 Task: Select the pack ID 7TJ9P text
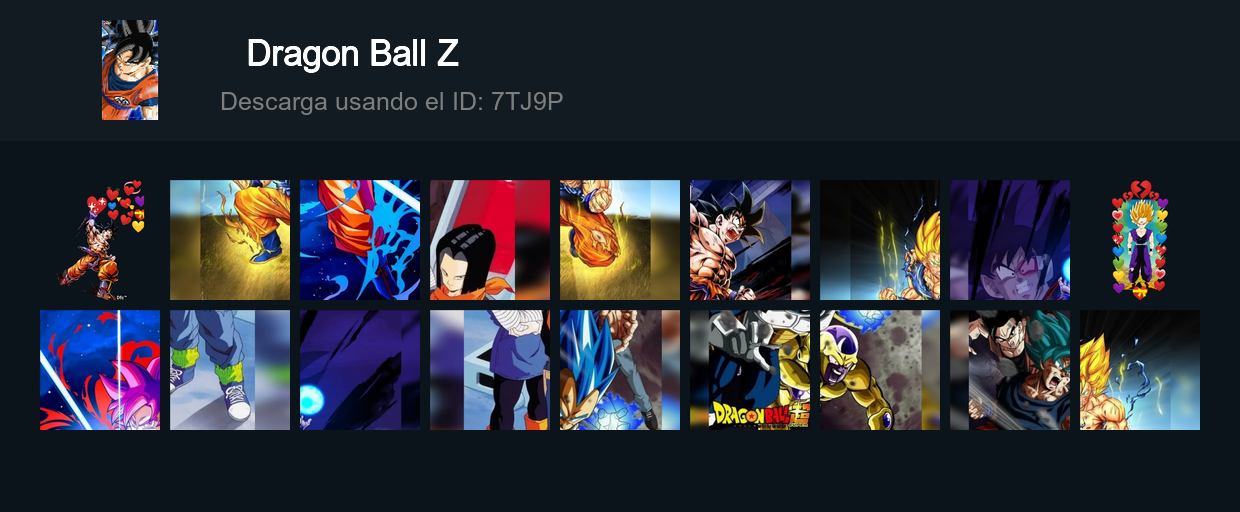pyautogui.click(x=528, y=101)
